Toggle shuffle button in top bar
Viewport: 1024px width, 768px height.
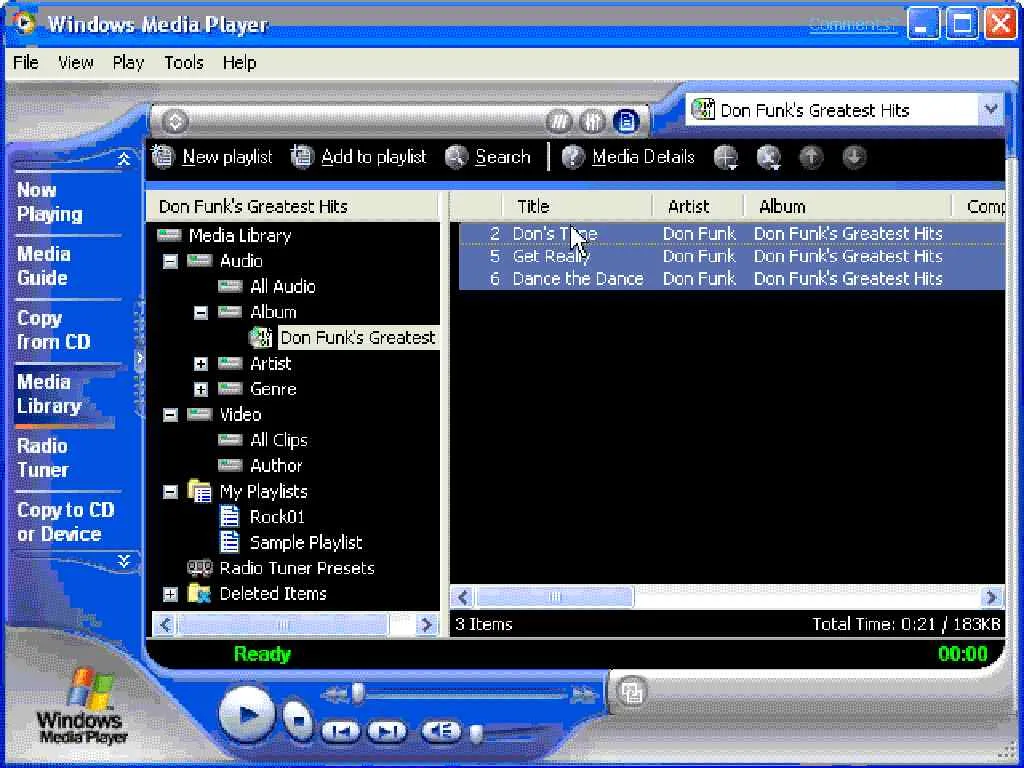[558, 121]
